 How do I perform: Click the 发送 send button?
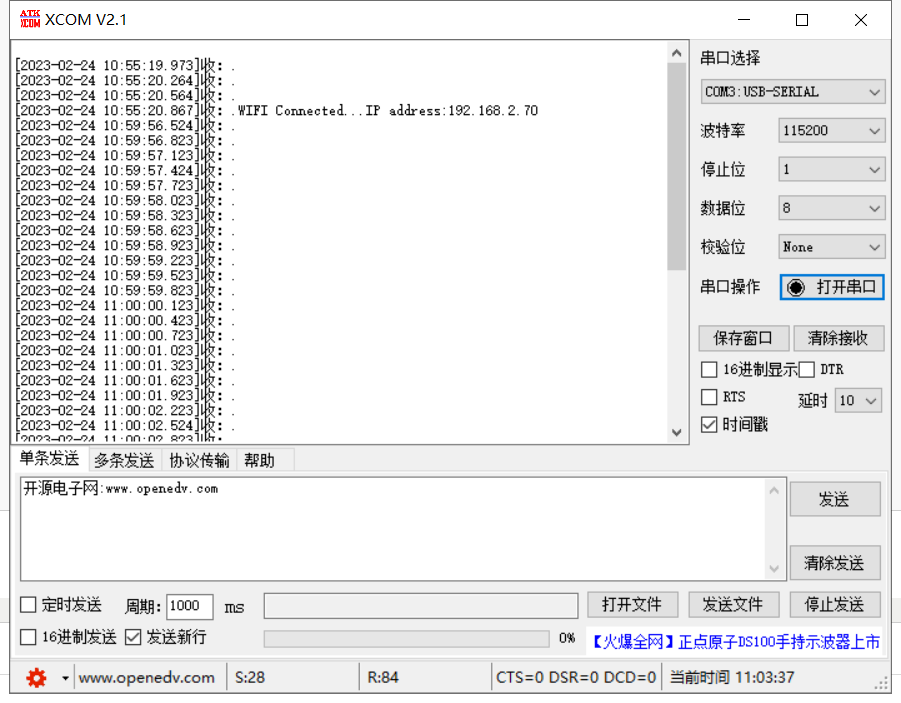click(835, 499)
